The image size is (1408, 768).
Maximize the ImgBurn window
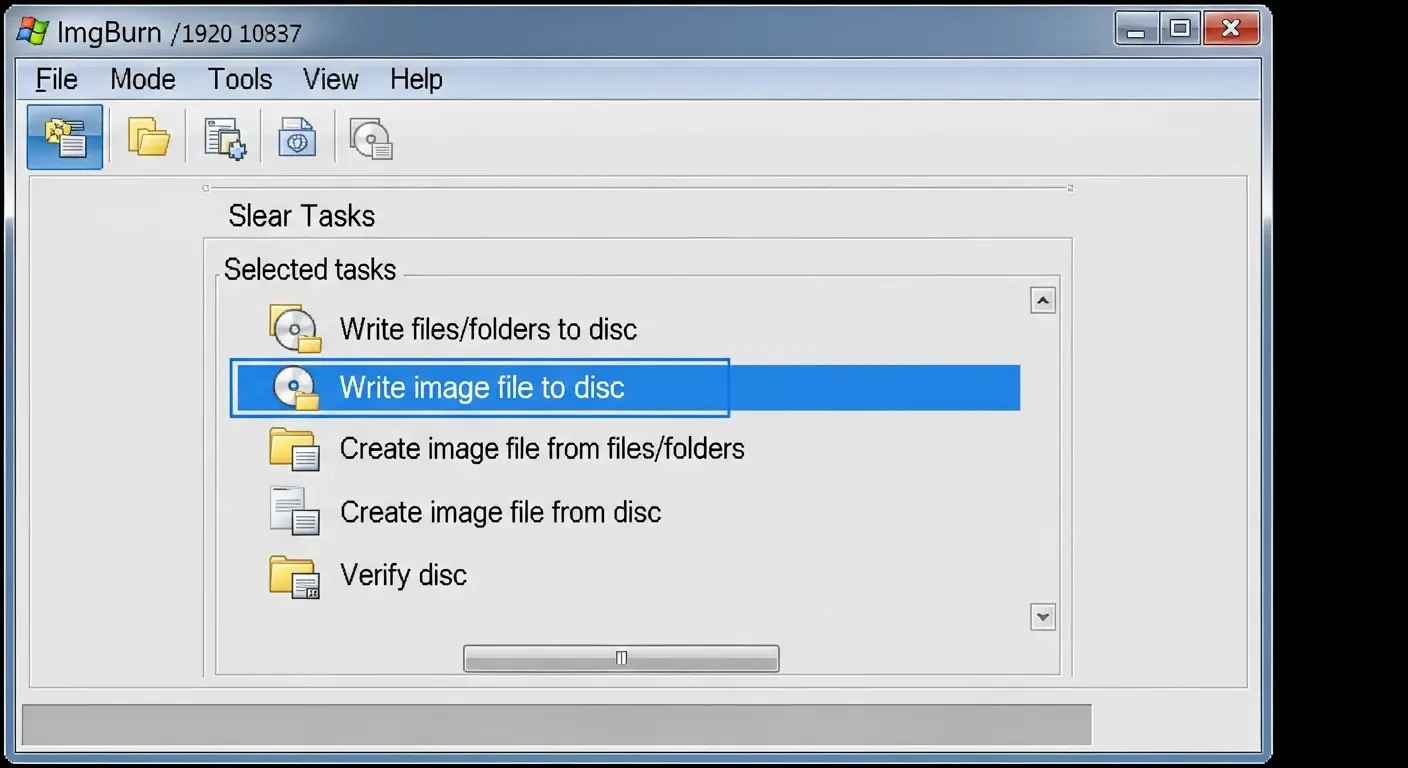[1181, 29]
